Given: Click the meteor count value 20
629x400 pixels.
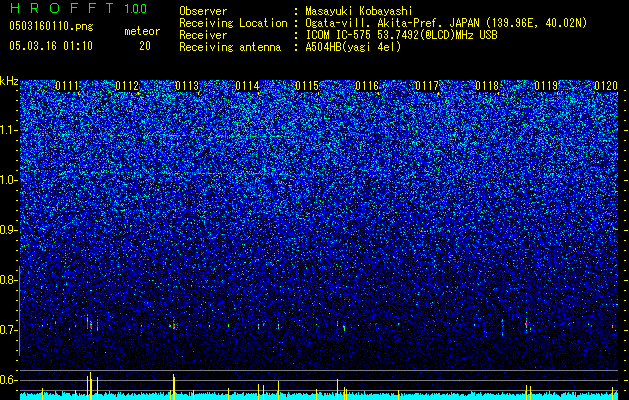Looking at the screenshot, I should 145,46.
